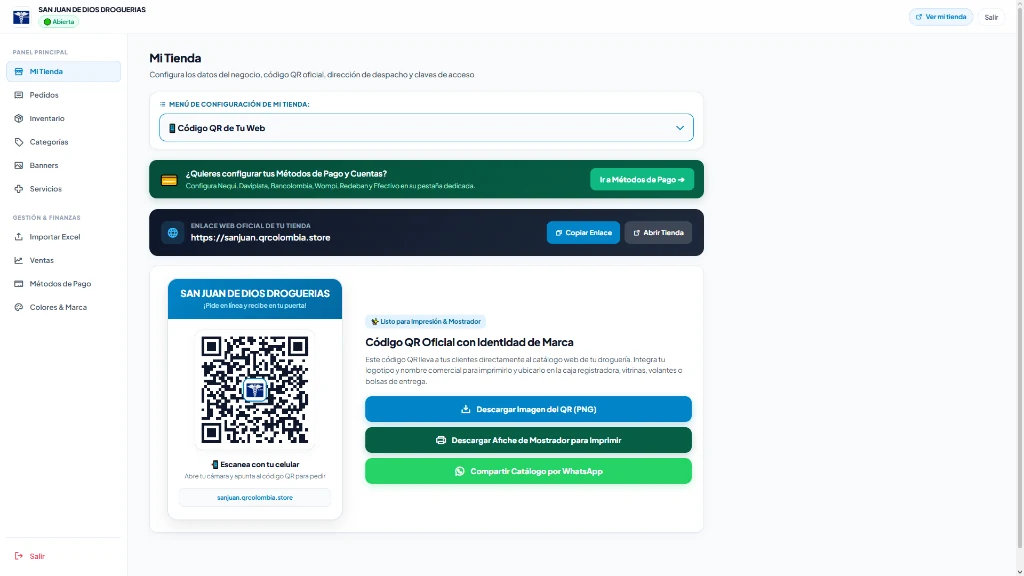
Task: Go to Colores & Marca
Action: pyautogui.click(x=63, y=307)
